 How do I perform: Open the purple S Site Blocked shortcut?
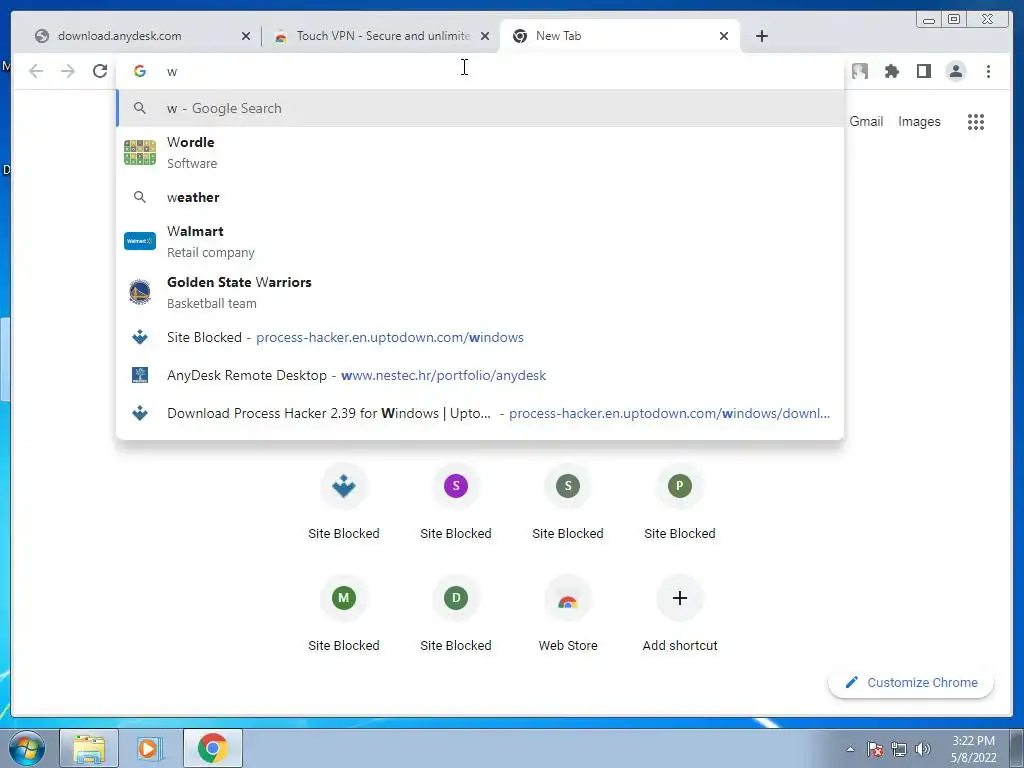point(456,502)
